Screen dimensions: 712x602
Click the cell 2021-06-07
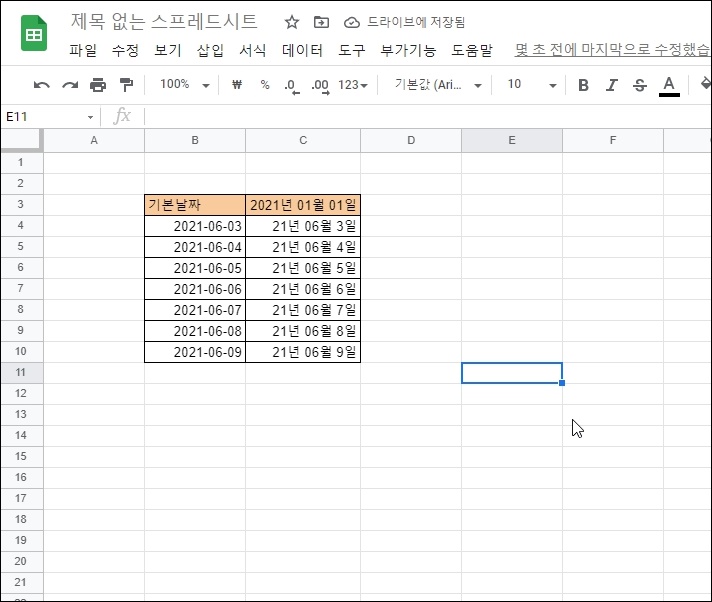point(195,310)
